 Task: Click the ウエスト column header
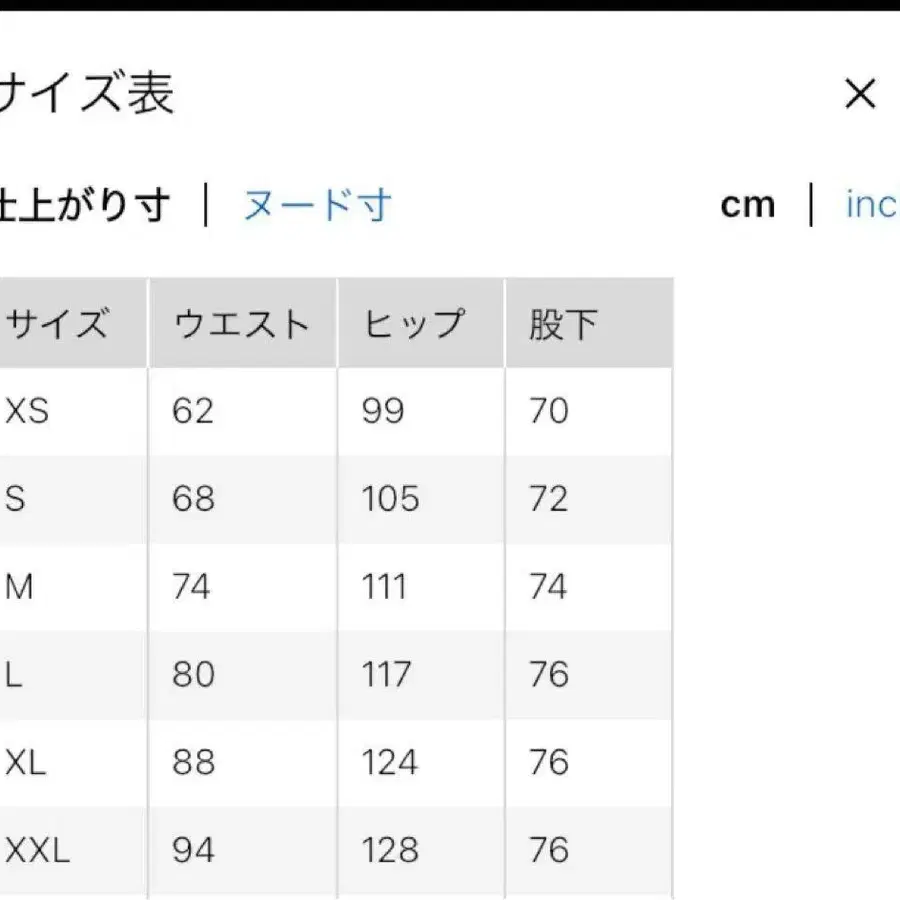pyautogui.click(x=241, y=321)
